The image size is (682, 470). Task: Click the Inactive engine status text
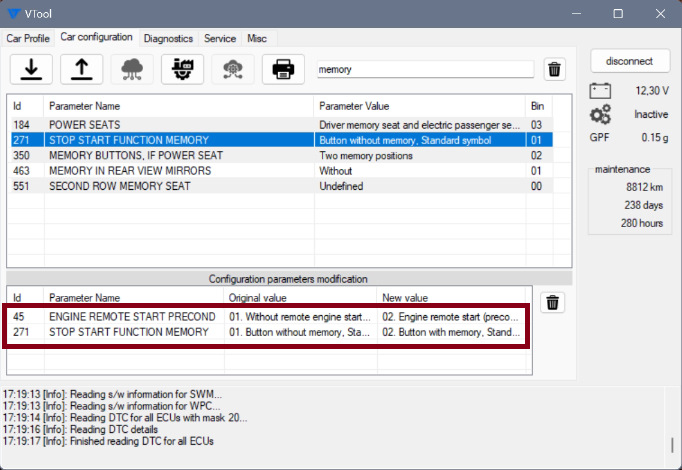[651, 114]
